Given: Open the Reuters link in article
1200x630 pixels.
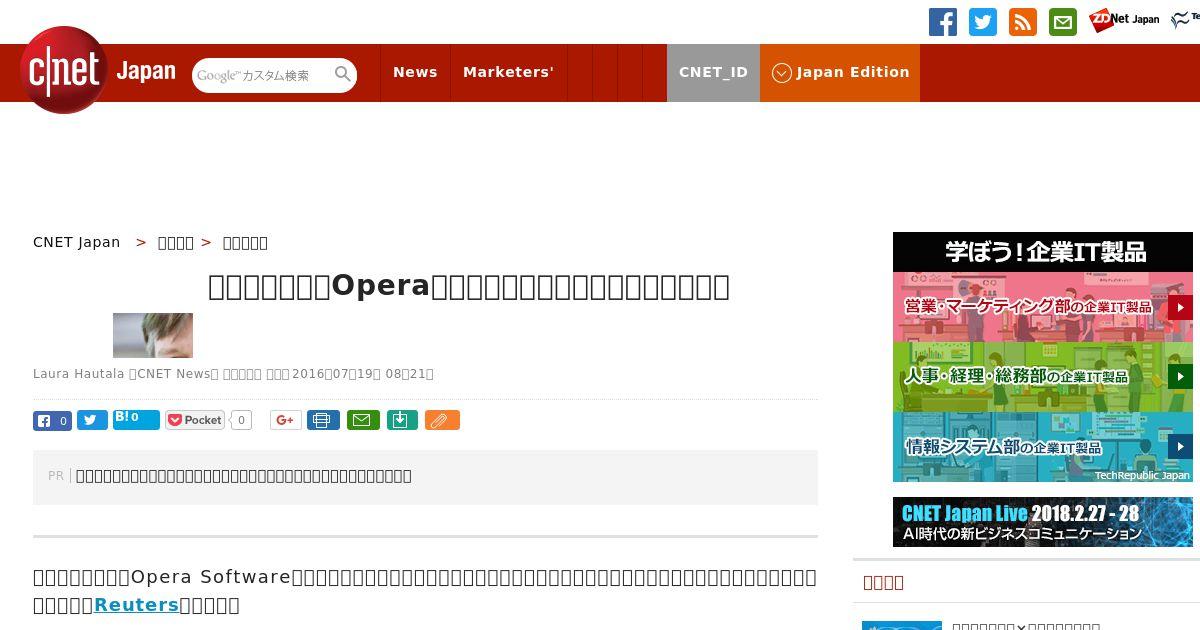Looking at the screenshot, I should (136, 604).
